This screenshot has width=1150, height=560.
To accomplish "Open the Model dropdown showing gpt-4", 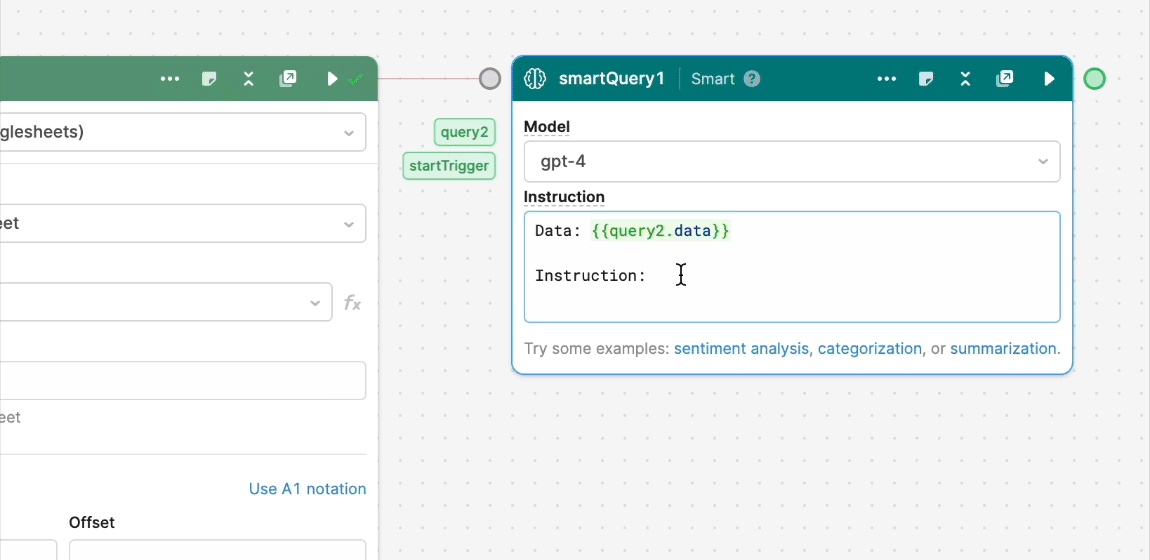I will click(x=791, y=161).
